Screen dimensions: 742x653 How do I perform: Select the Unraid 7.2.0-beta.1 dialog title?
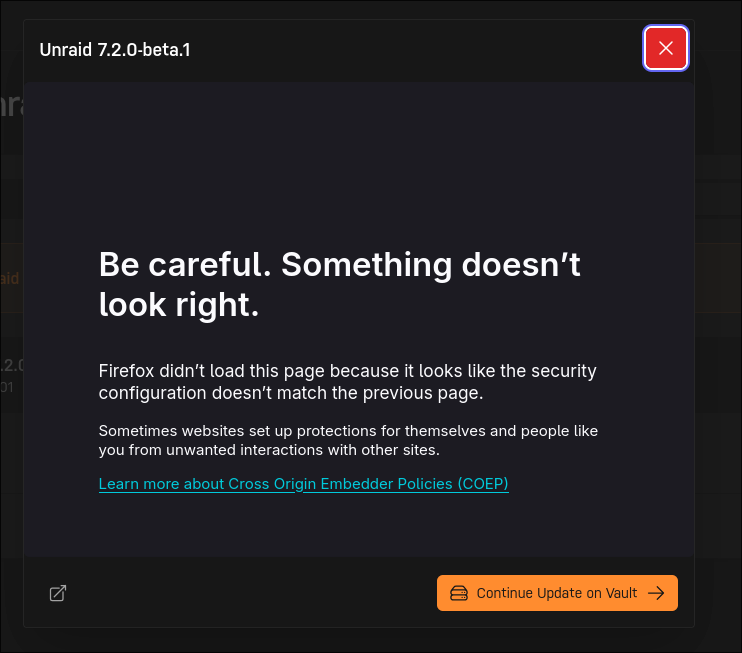(x=115, y=50)
